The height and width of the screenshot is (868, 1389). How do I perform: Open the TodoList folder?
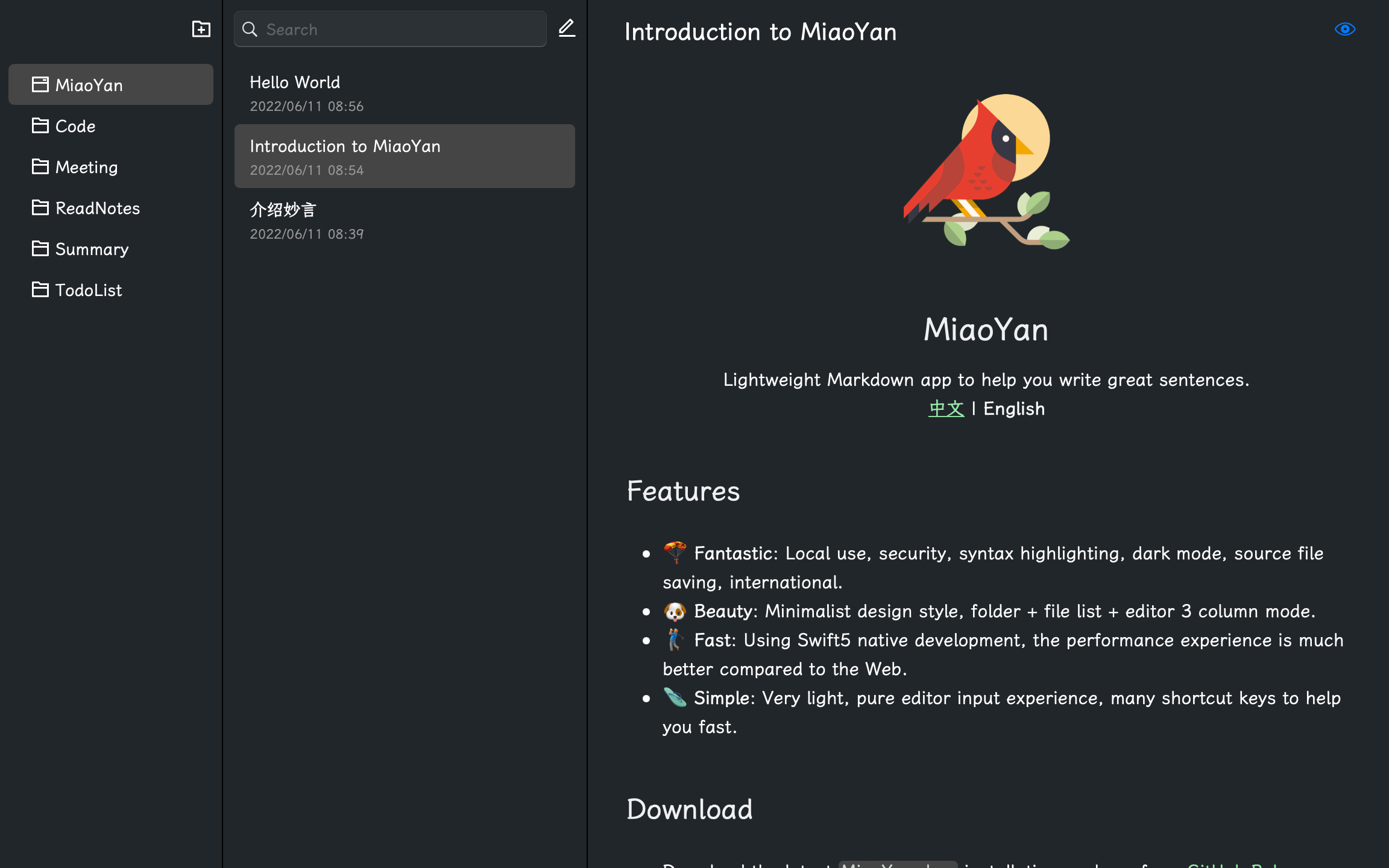[x=111, y=290]
